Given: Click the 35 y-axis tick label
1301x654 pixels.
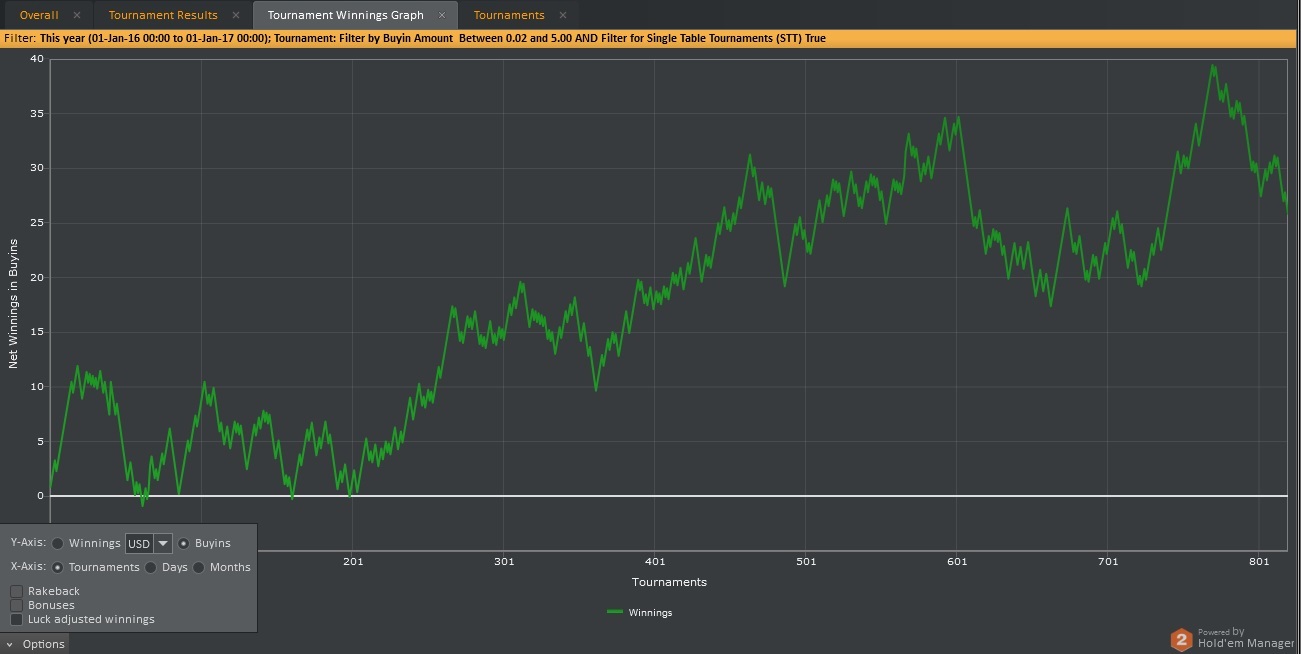Looking at the screenshot, I should coord(37,114).
